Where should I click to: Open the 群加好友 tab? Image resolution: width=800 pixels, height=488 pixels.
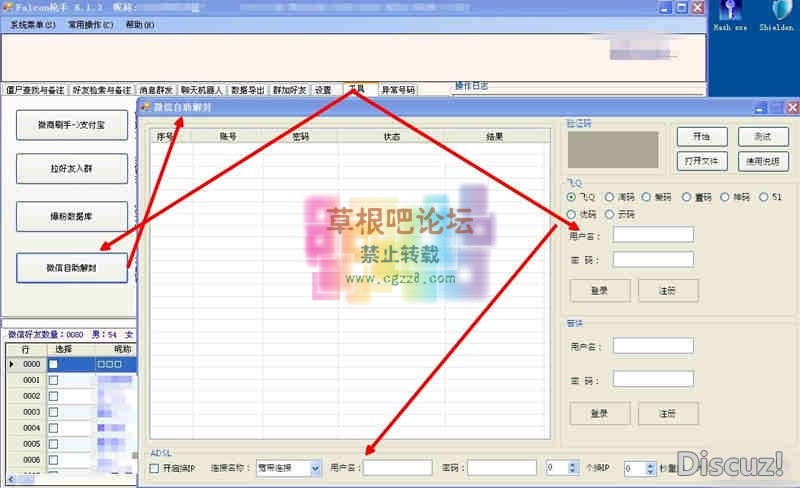pos(289,90)
